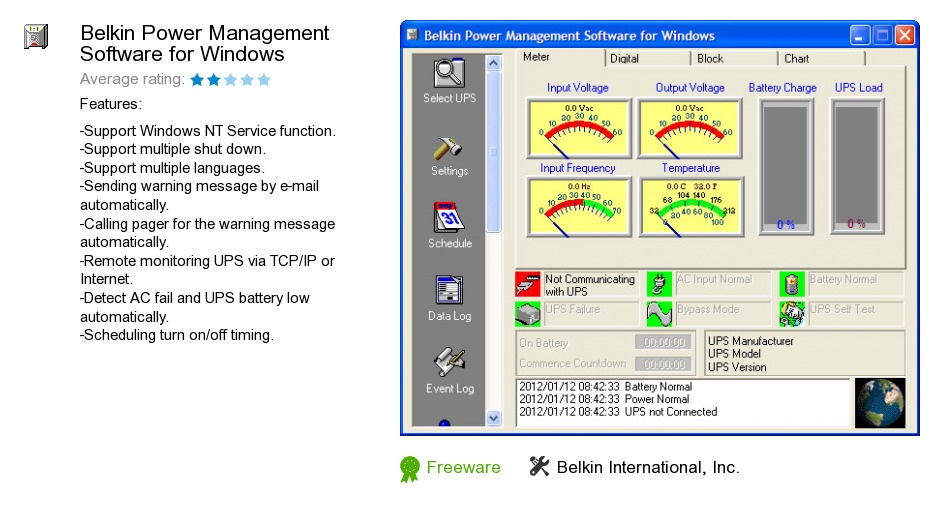Select the 'Power Normal' log entry

coord(604,399)
